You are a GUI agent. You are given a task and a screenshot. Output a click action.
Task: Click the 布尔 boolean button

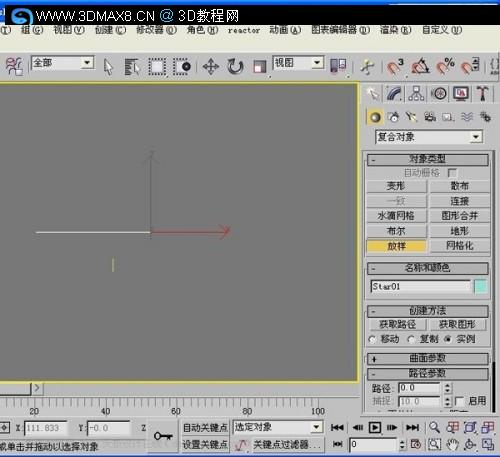(396, 231)
